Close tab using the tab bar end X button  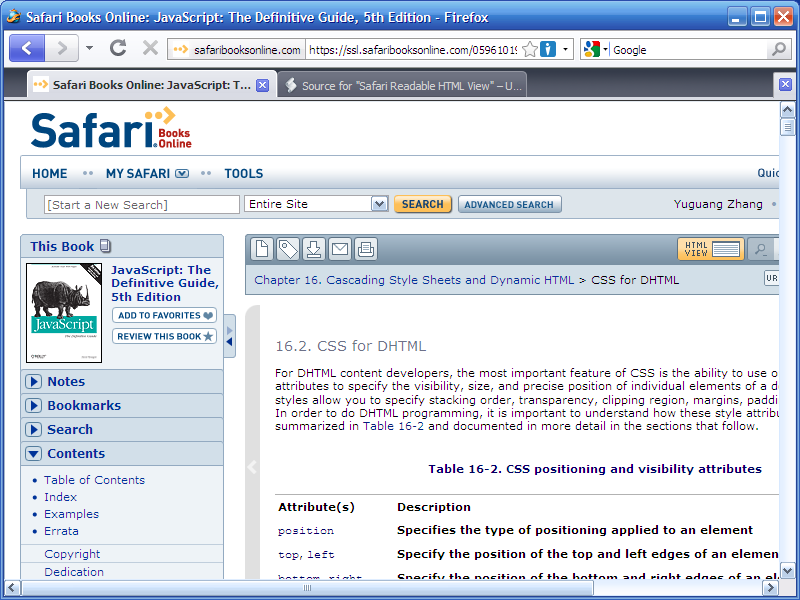coord(786,84)
